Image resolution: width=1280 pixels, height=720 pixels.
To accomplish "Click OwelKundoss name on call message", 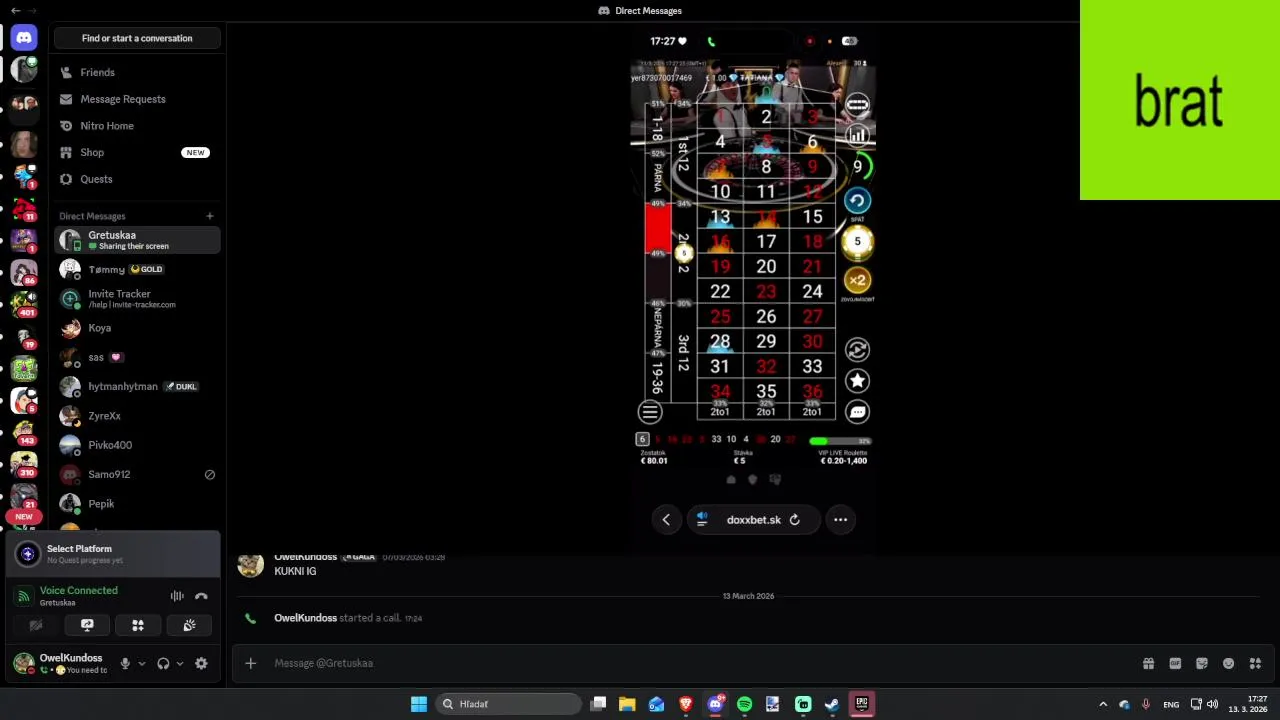I will [x=305, y=618].
